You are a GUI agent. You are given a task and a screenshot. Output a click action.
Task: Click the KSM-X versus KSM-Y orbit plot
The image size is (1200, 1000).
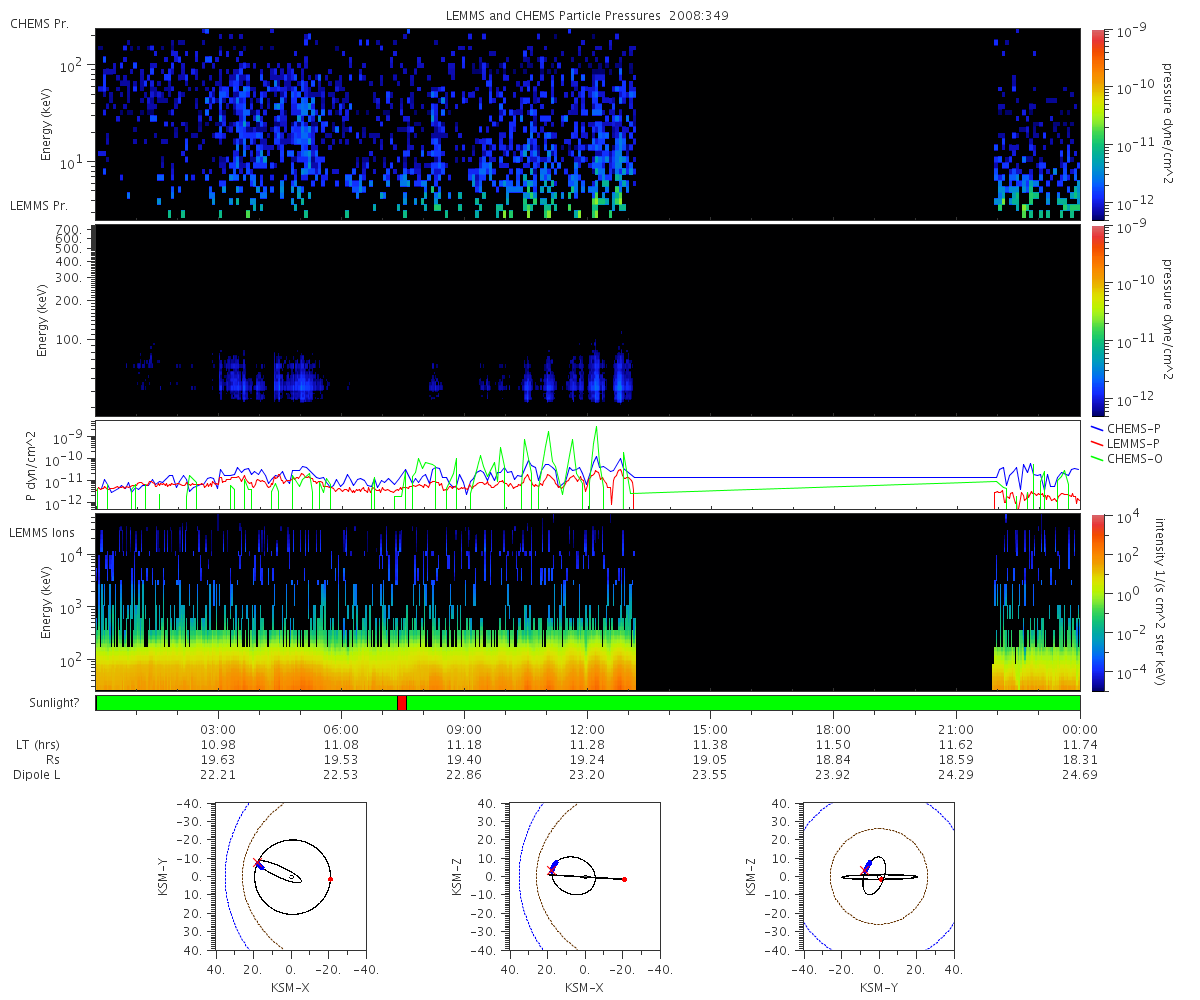click(x=290, y=877)
